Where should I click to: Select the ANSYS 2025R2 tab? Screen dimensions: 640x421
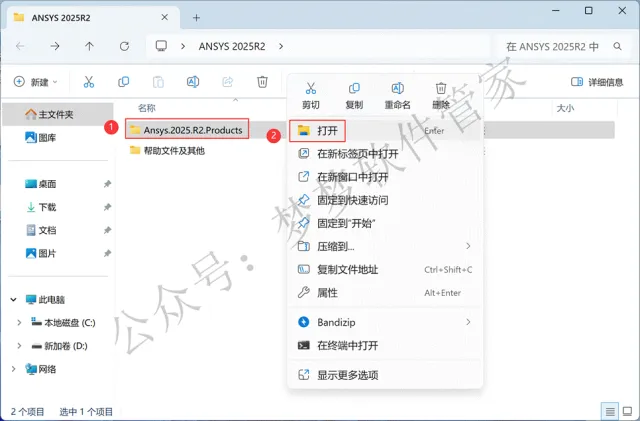click(93, 18)
